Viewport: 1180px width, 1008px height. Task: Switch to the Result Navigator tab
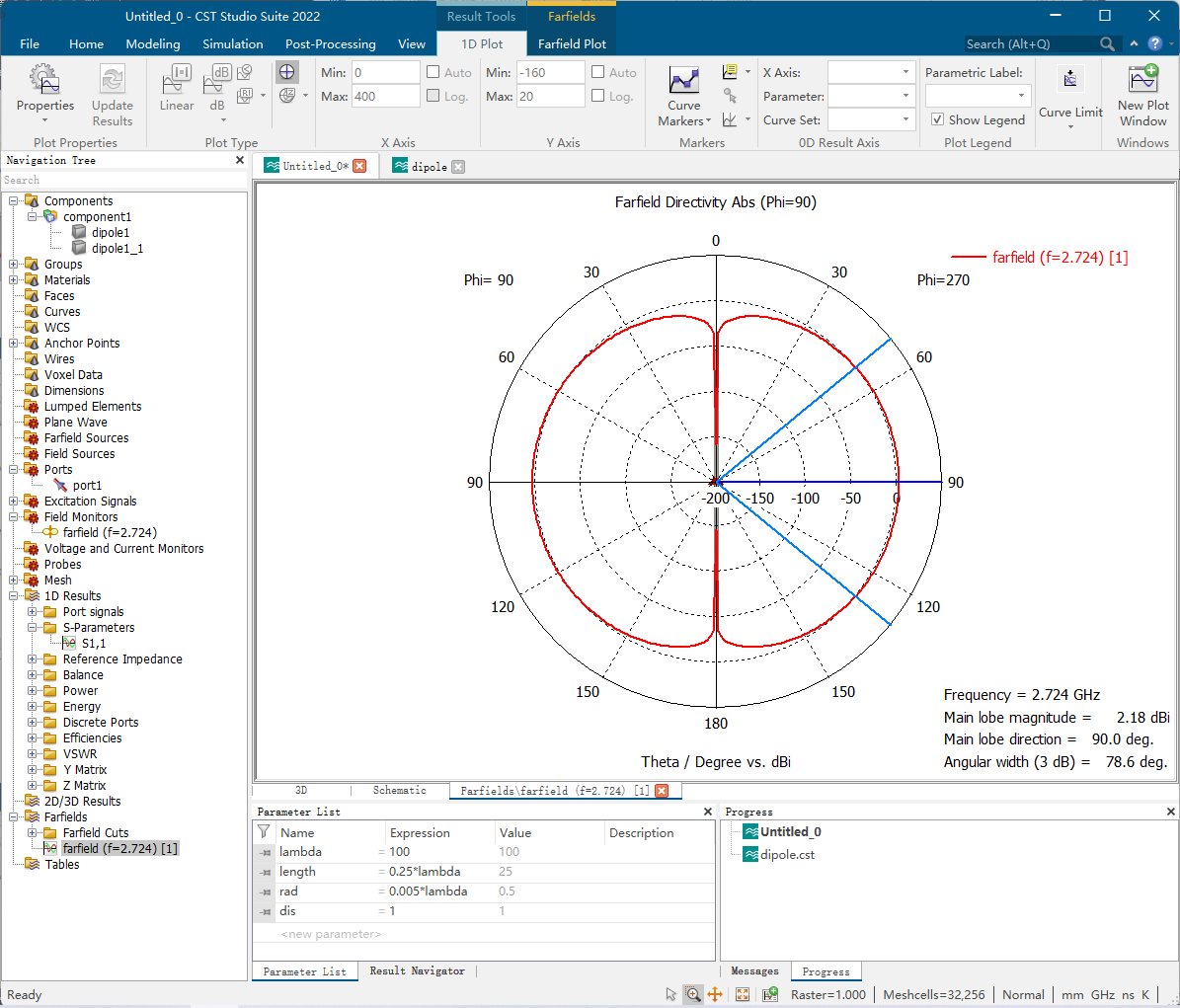tap(417, 971)
